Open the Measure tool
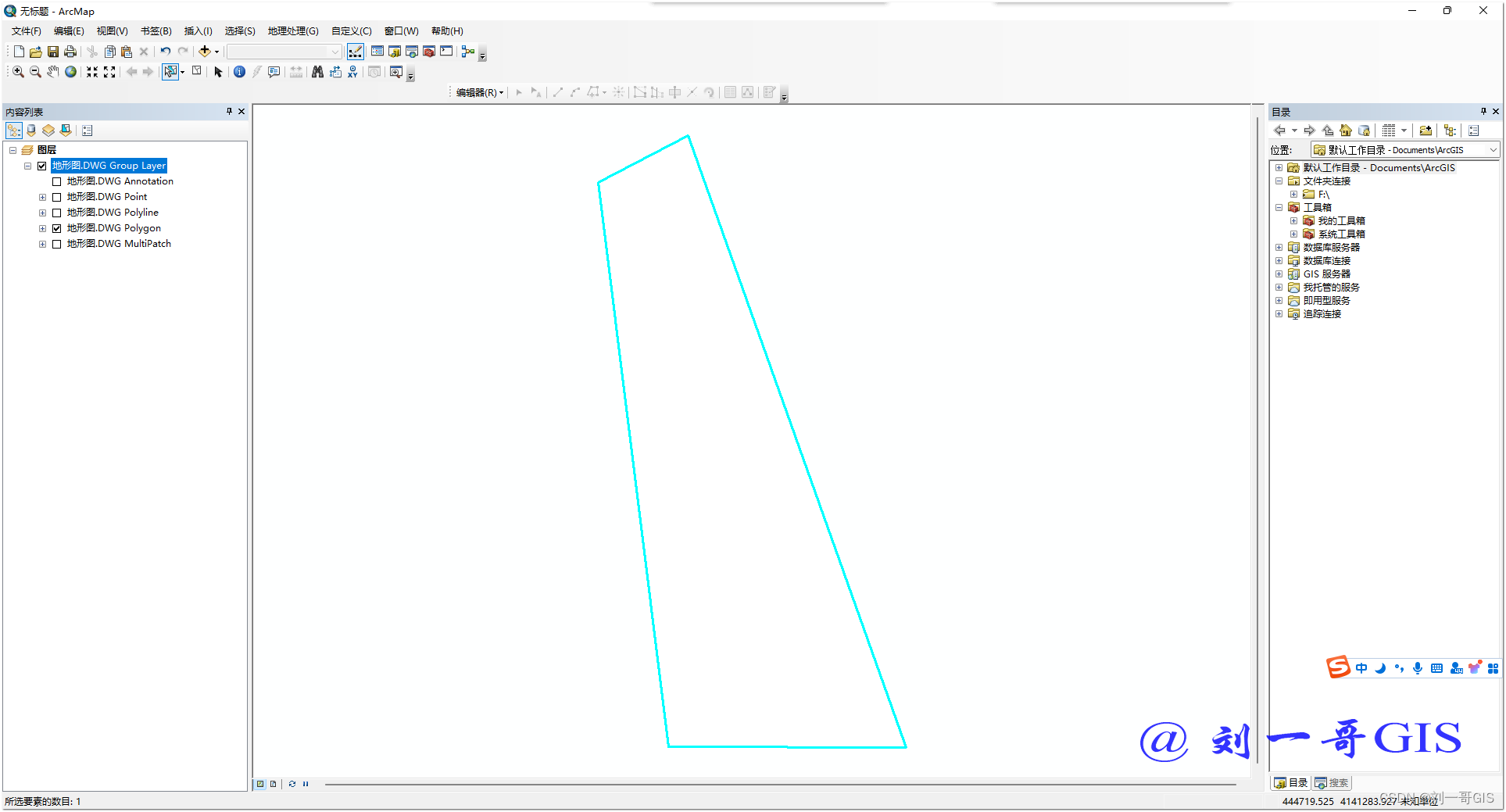Viewport: 1506px width, 812px height. (295, 72)
